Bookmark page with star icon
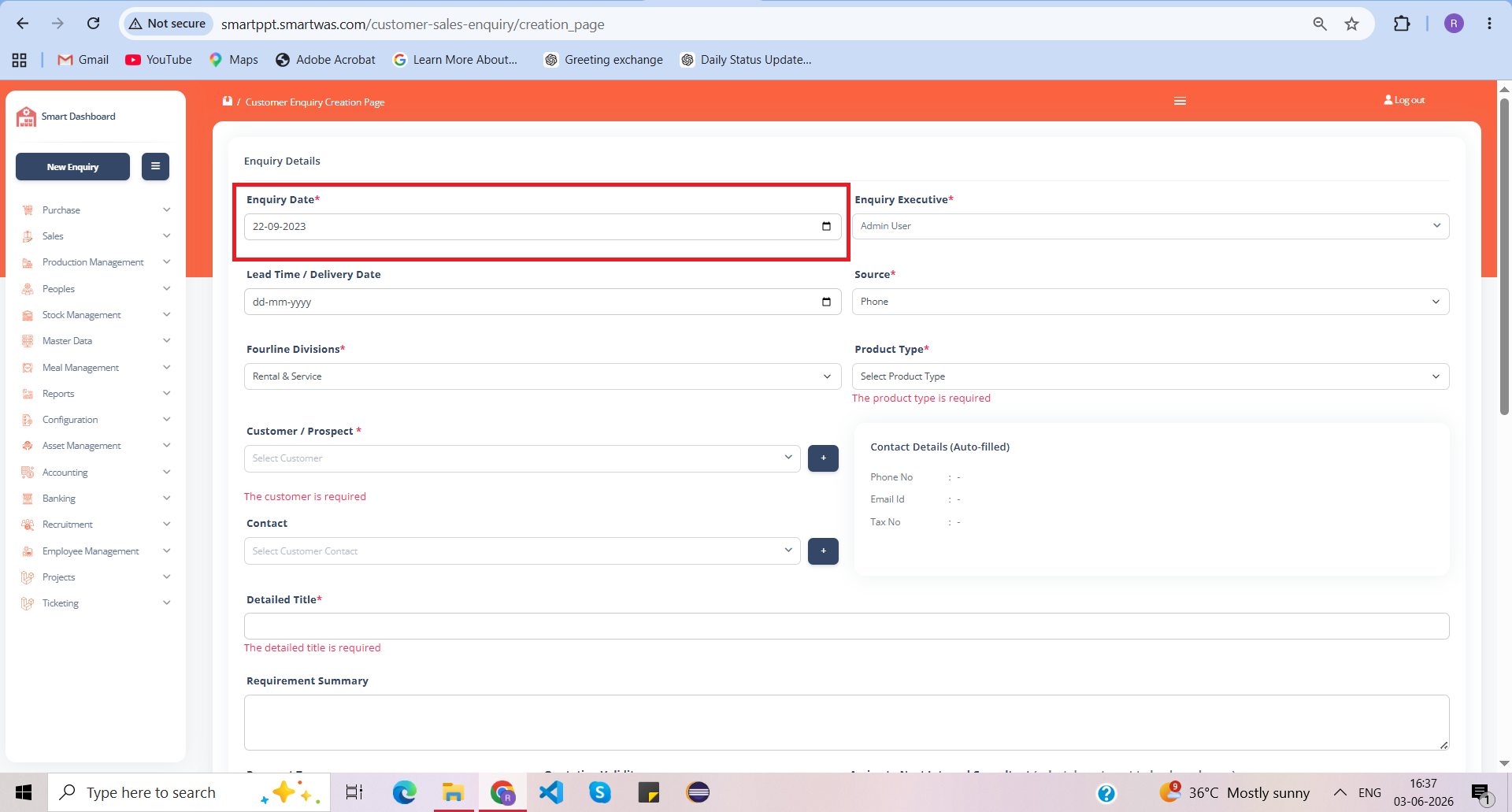 [1351, 24]
